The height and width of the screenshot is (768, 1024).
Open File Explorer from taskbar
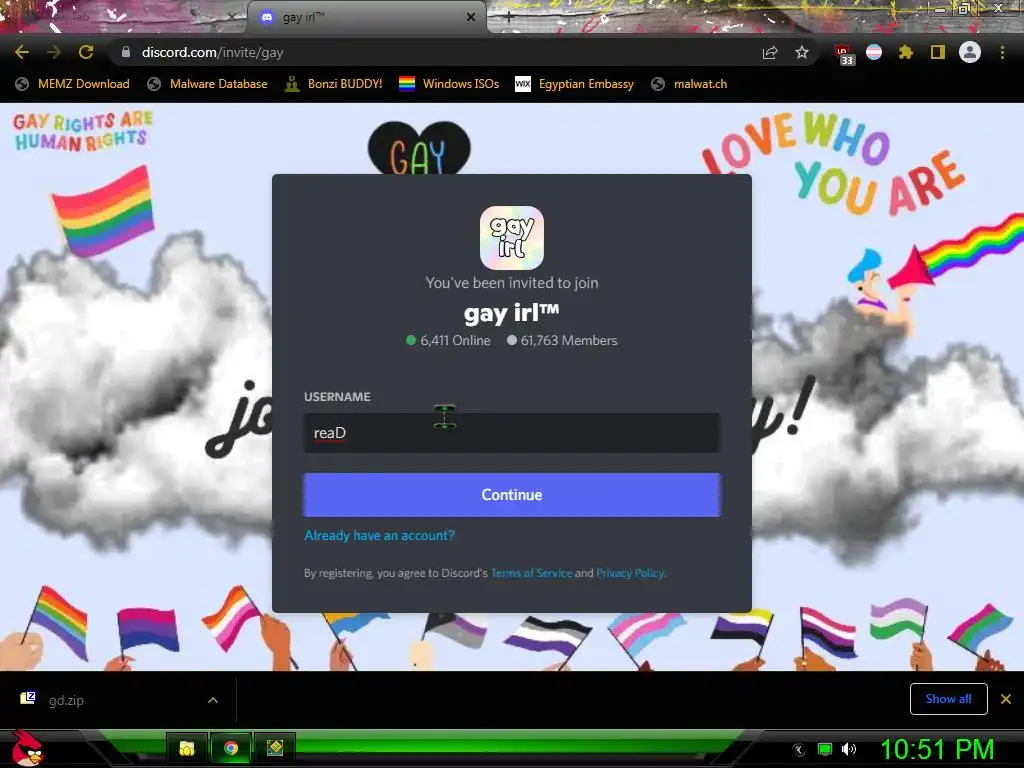pyautogui.click(x=187, y=748)
